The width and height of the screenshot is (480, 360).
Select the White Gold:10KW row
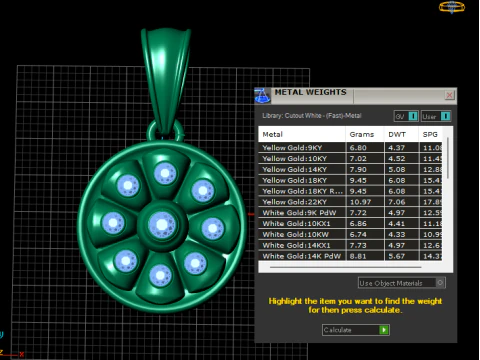(350, 234)
